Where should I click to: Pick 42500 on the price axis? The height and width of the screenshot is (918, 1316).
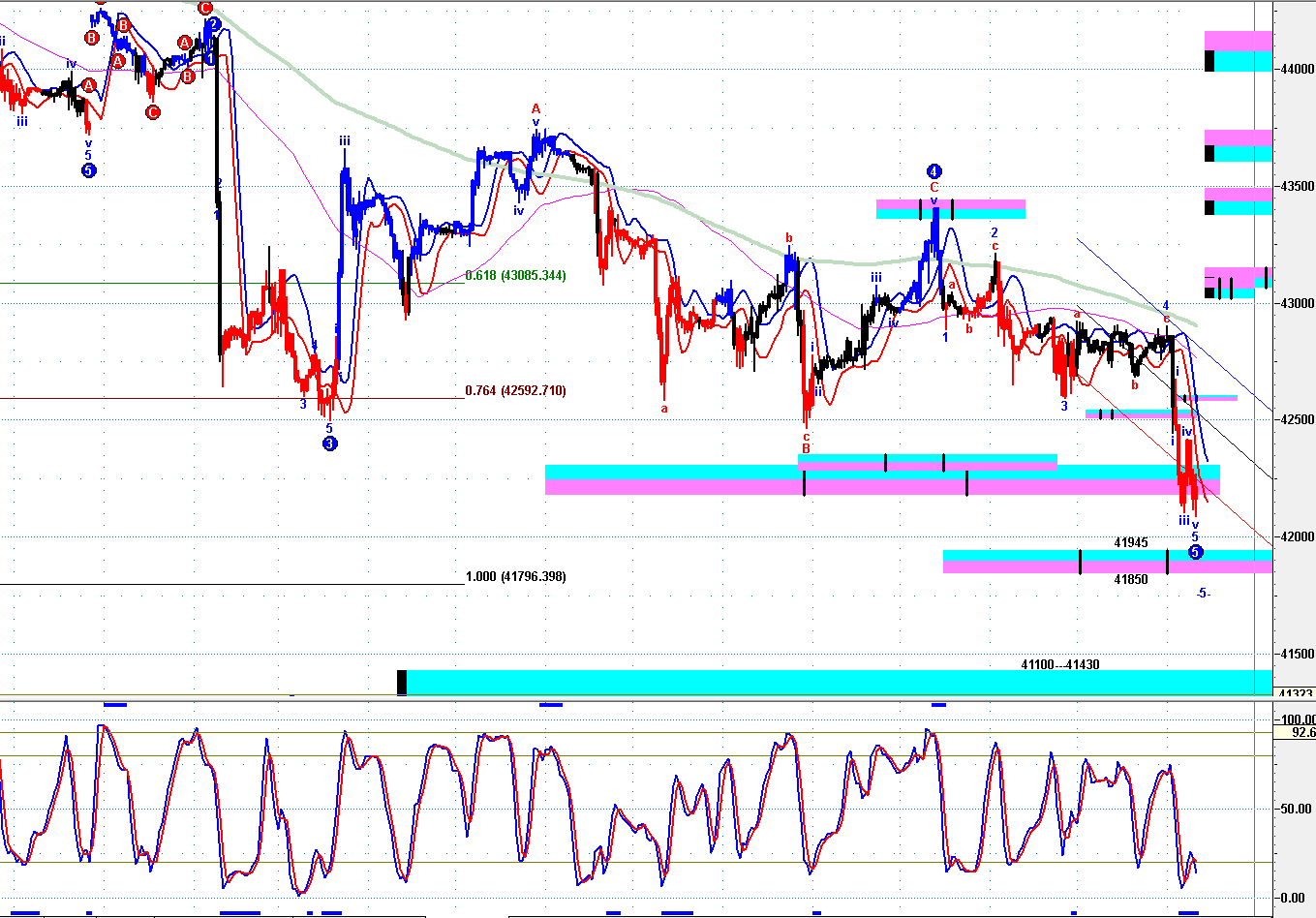tap(1298, 420)
